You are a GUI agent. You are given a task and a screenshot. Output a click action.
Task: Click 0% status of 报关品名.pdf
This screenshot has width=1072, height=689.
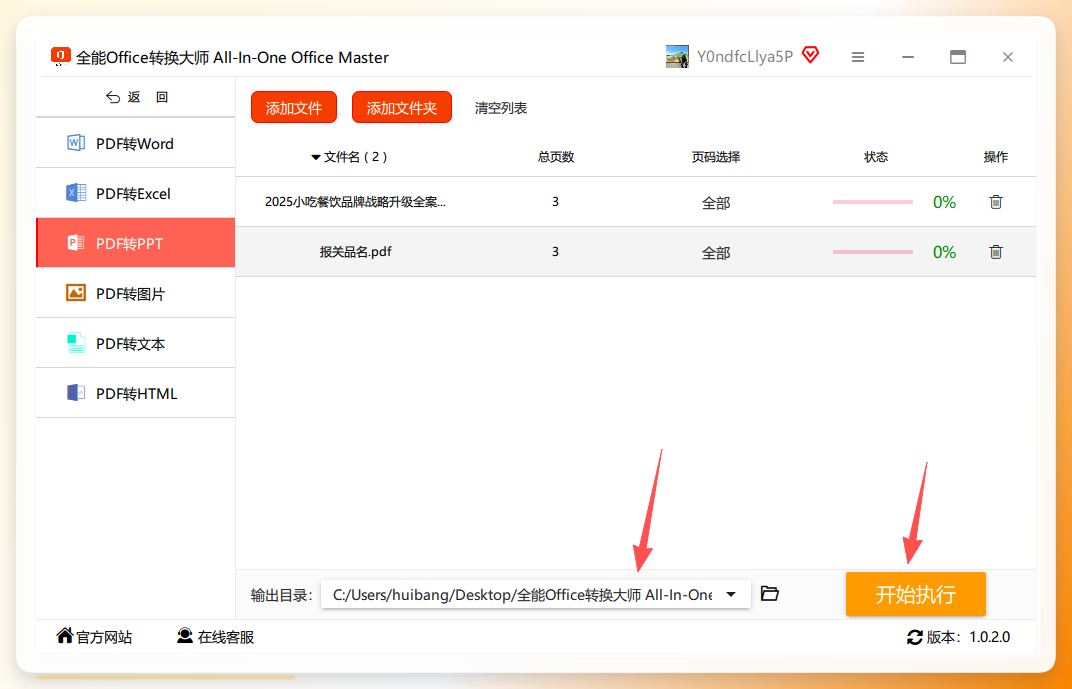click(x=944, y=252)
